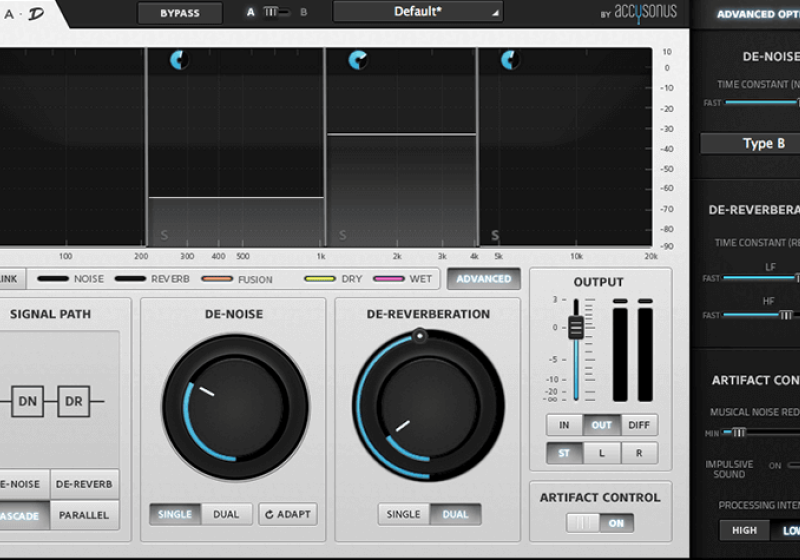Click the blue band knob above 1k
Viewport: 800px width, 560px height.
click(357, 61)
